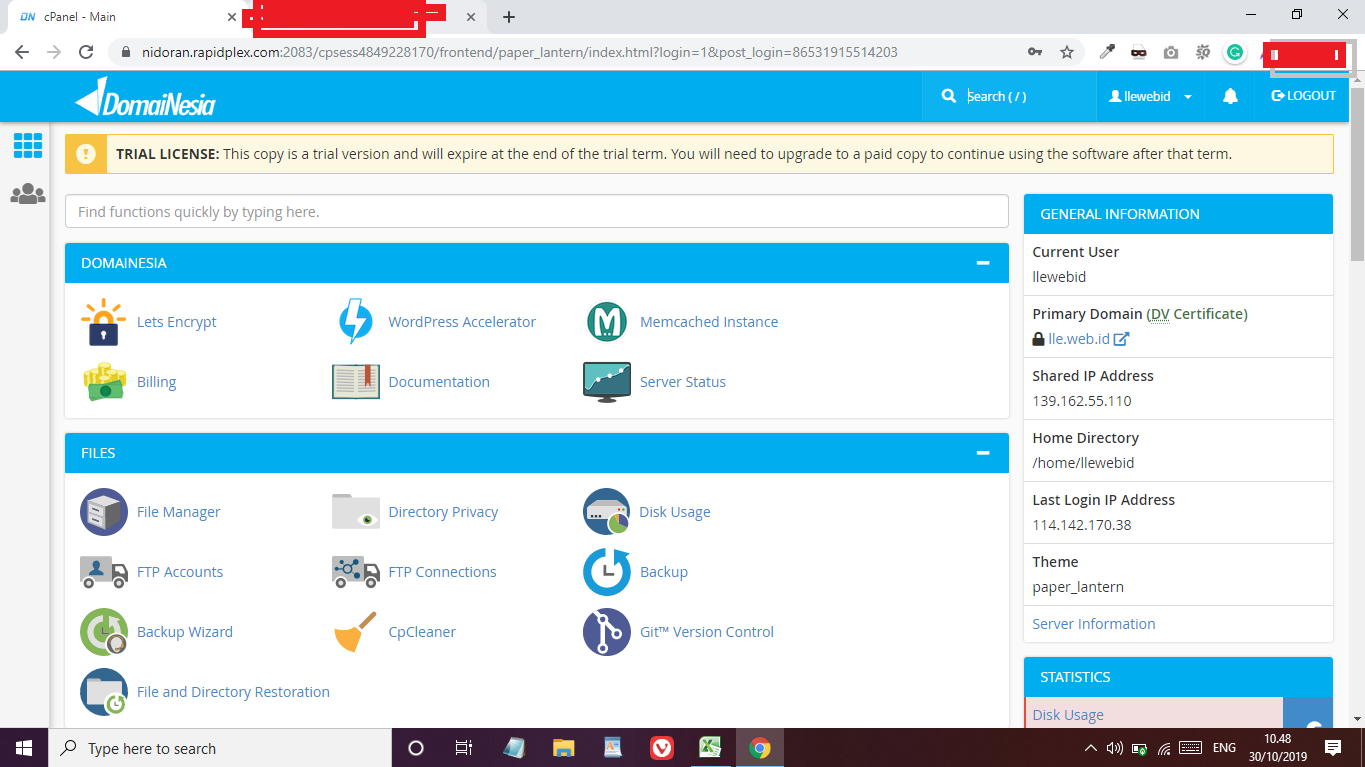Click the system tray volume icon
This screenshot has width=1365, height=767.
click(x=1114, y=748)
